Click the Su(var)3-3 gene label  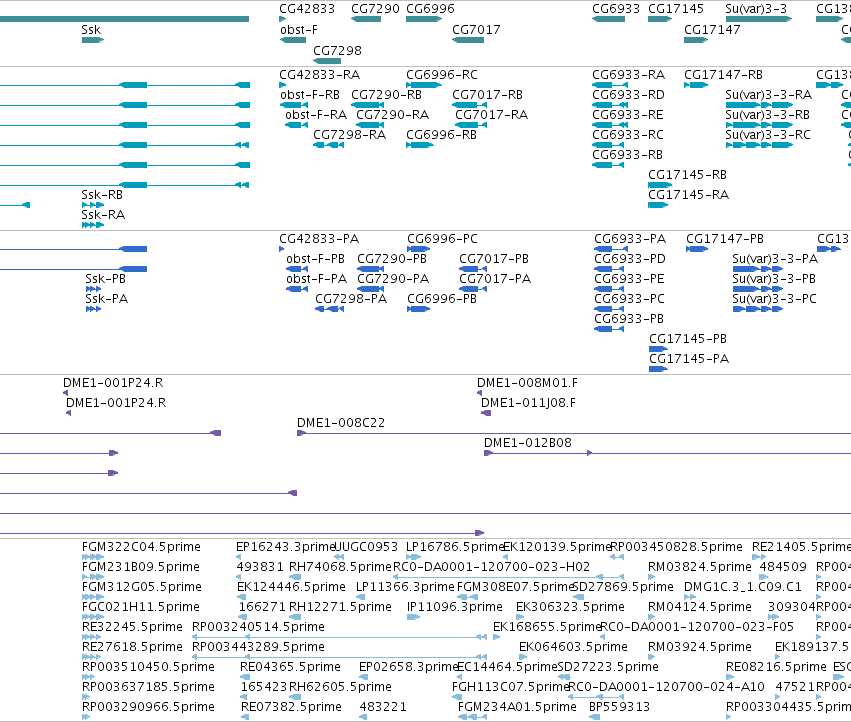756,9
